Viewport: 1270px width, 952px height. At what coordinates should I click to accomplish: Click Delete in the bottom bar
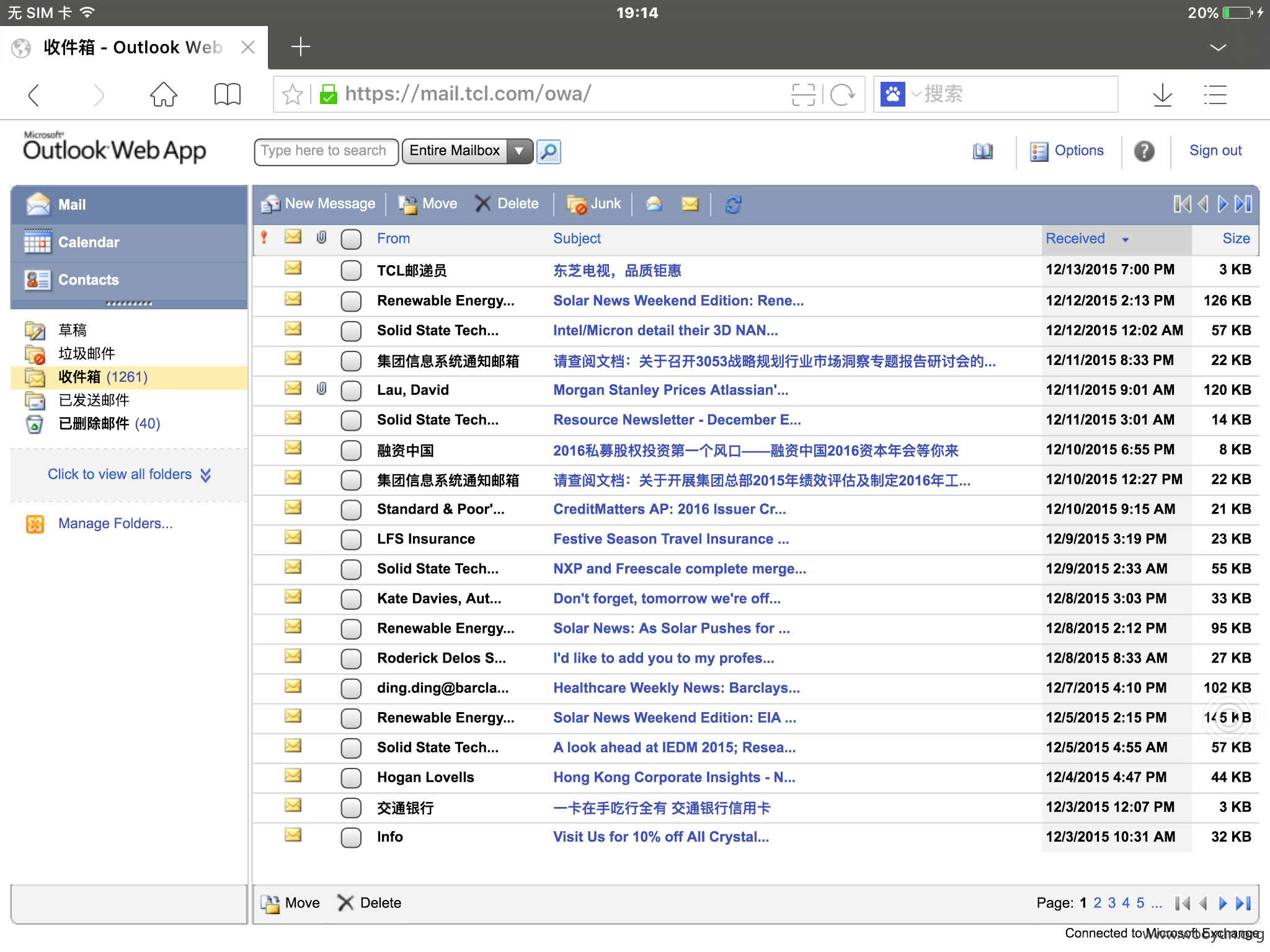point(370,903)
